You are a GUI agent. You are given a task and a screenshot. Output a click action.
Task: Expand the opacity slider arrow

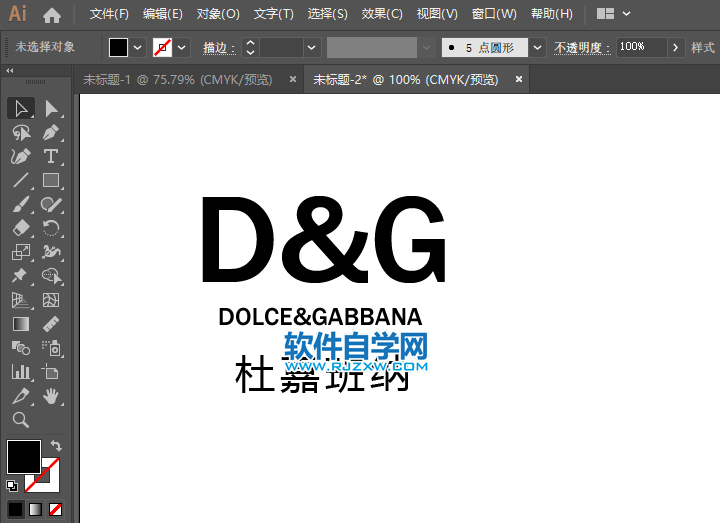coord(675,47)
